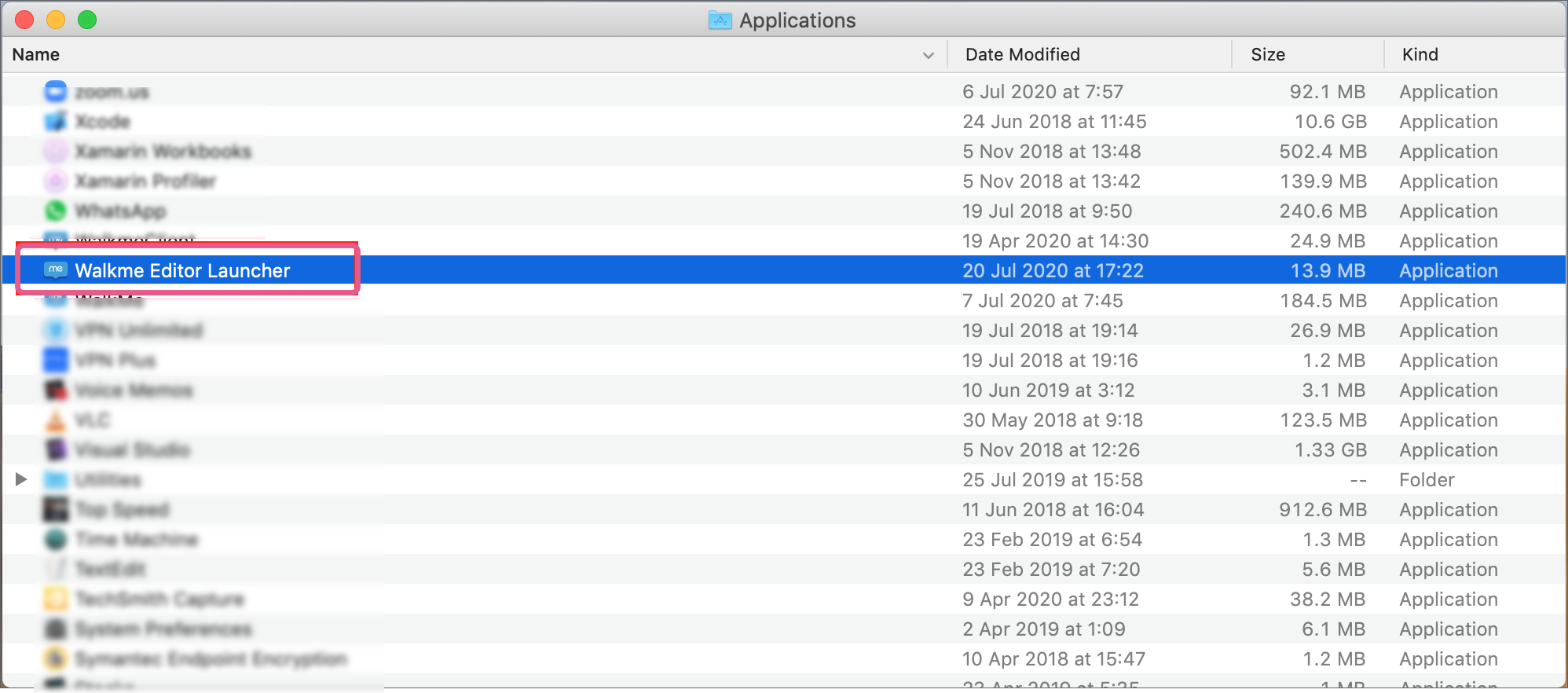
Task: Click the date 6 Jul 2020 at 7:57
Action: pos(1043,92)
